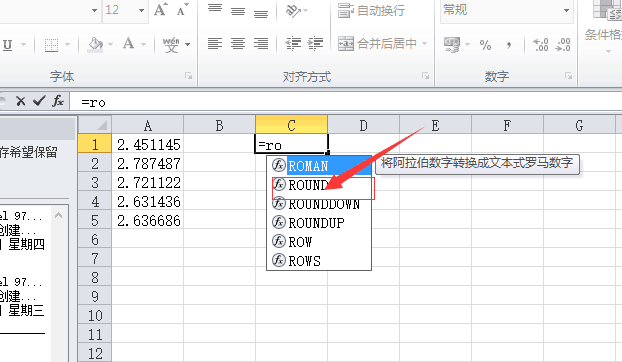Select ROWS in the autocomplete list
The width and height of the screenshot is (622, 362).
pos(319,261)
